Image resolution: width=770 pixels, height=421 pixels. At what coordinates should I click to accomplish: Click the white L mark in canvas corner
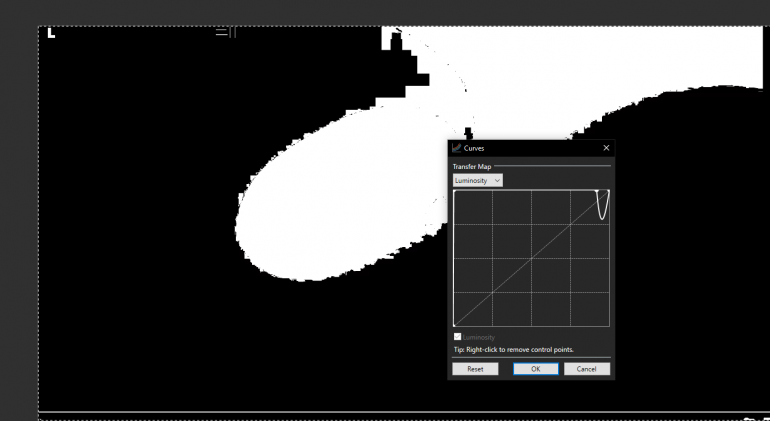coord(51,33)
